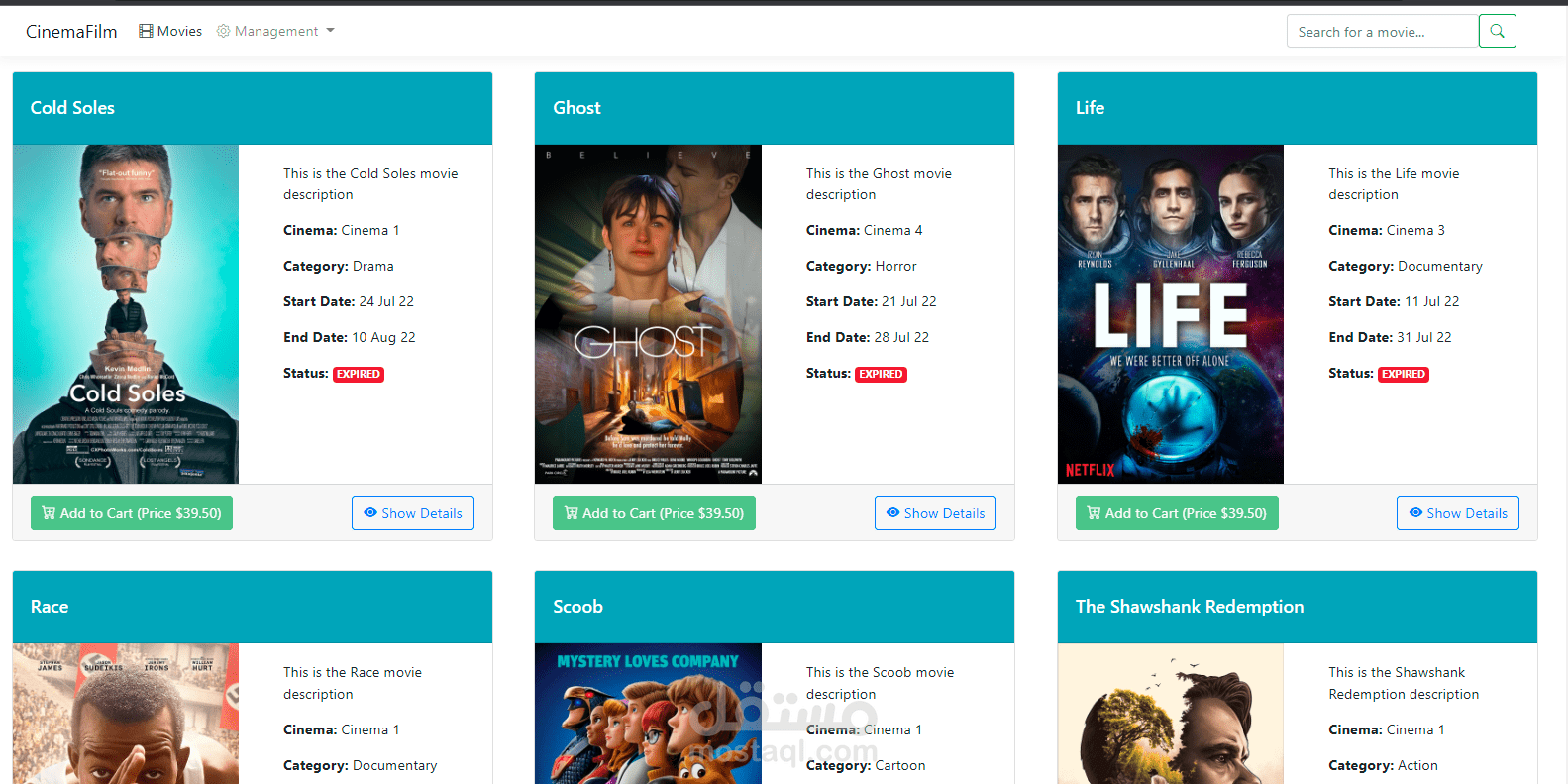
Task: Click the EXPIRED badge on Ghost
Action: coord(881,374)
